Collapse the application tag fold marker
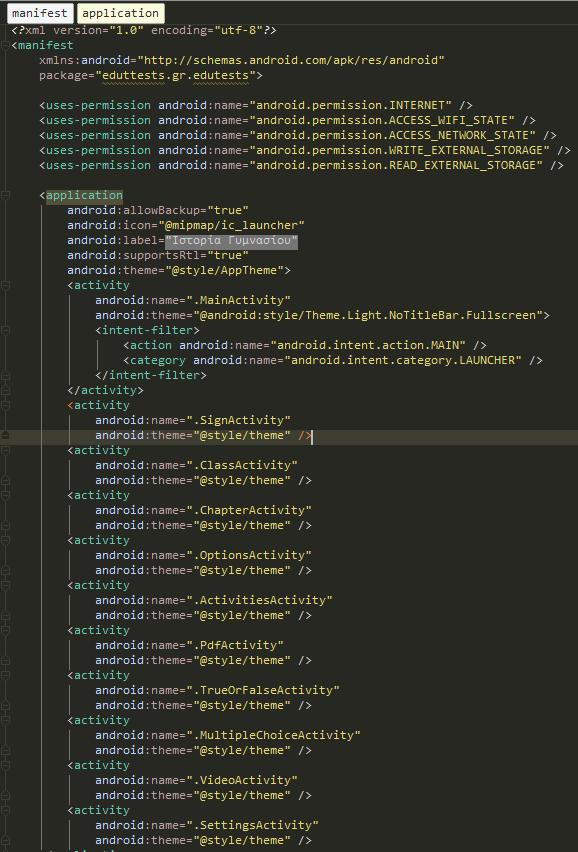 [x=5, y=195]
